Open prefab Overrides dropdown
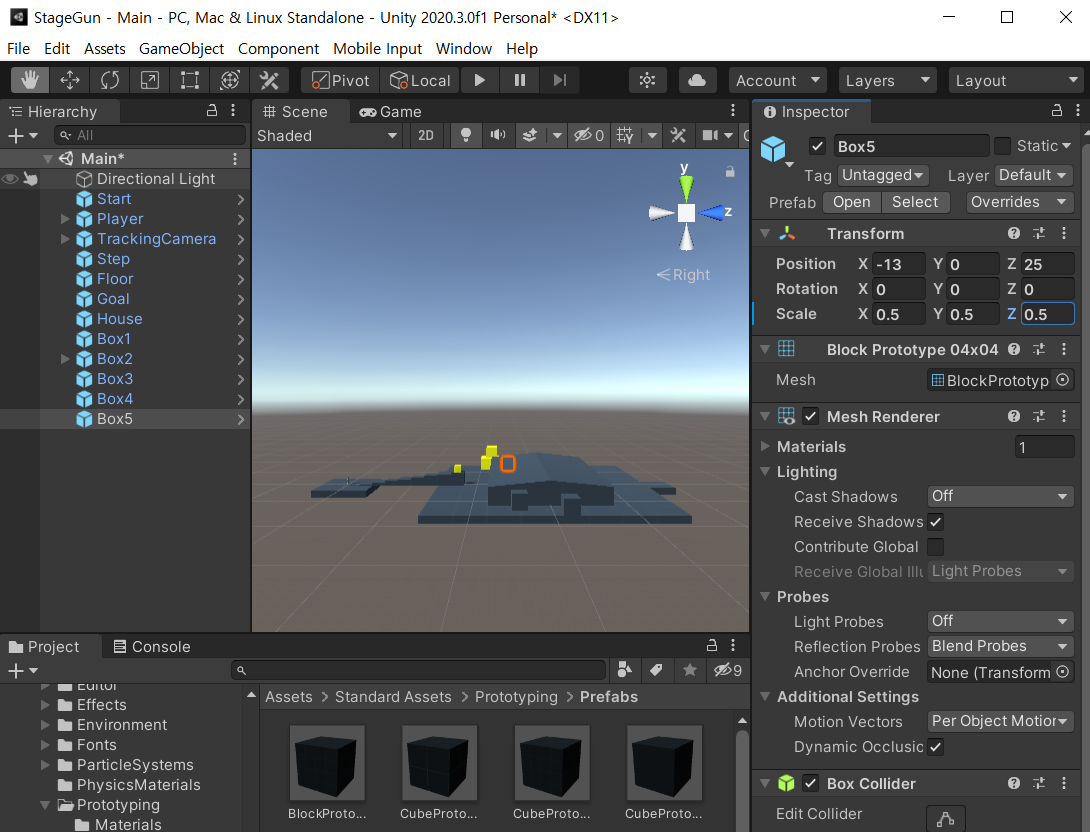Image resolution: width=1090 pixels, height=832 pixels. pyautogui.click(x=1019, y=202)
